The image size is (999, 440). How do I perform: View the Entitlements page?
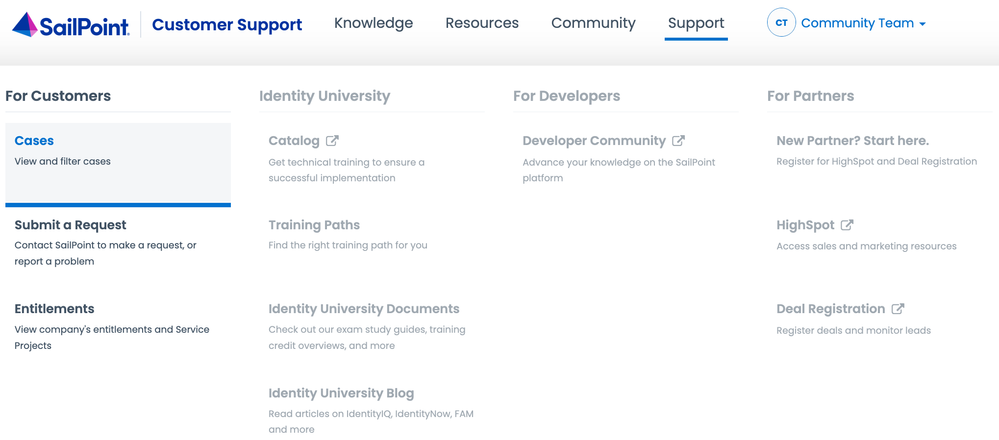(x=54, y=309)
